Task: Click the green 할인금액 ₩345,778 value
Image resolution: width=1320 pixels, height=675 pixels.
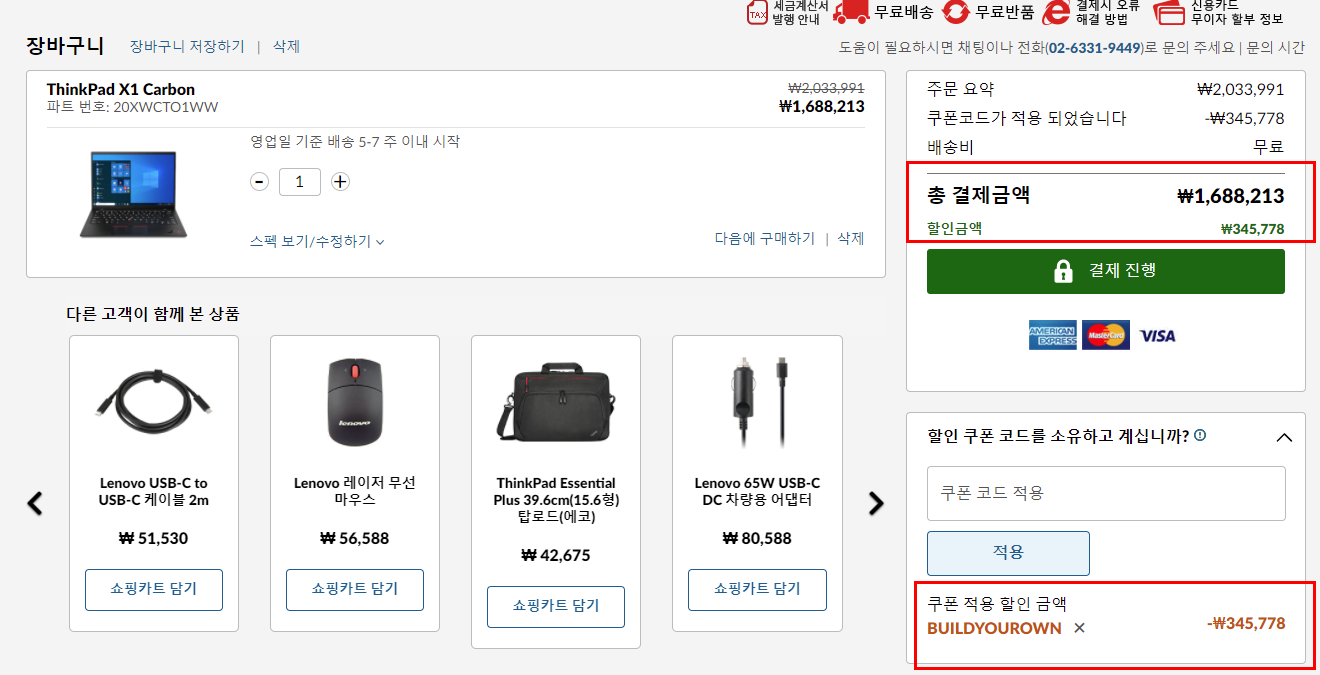Action: tap(1252, 229)
